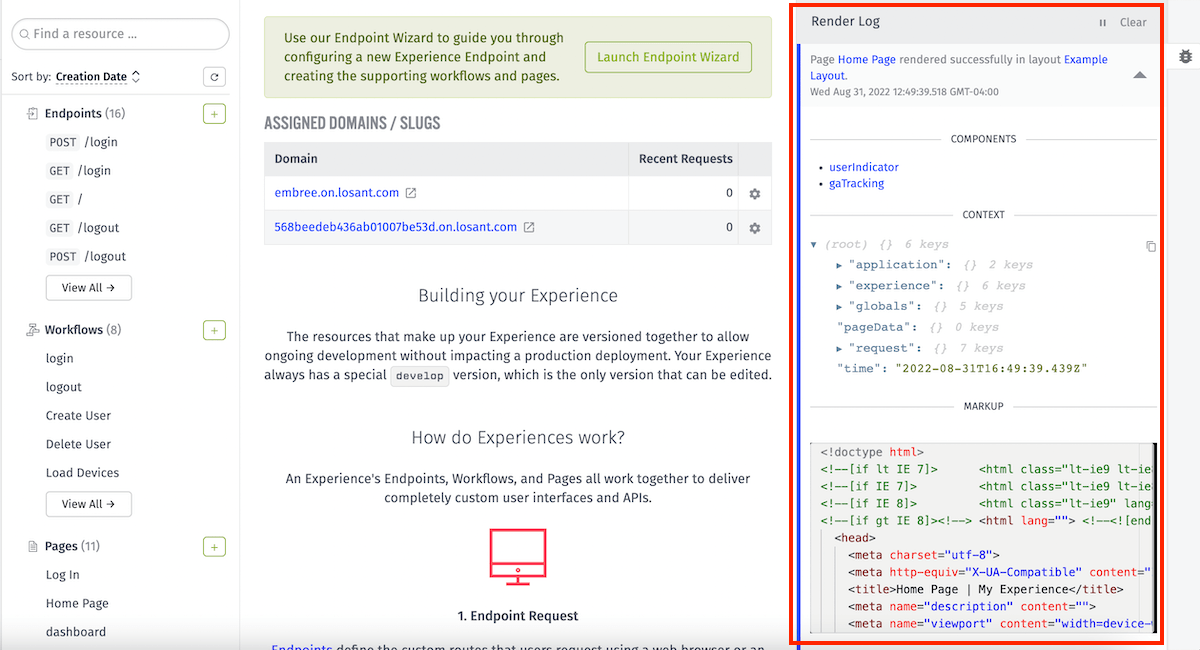Open the debug bug icon panel

1185,58
